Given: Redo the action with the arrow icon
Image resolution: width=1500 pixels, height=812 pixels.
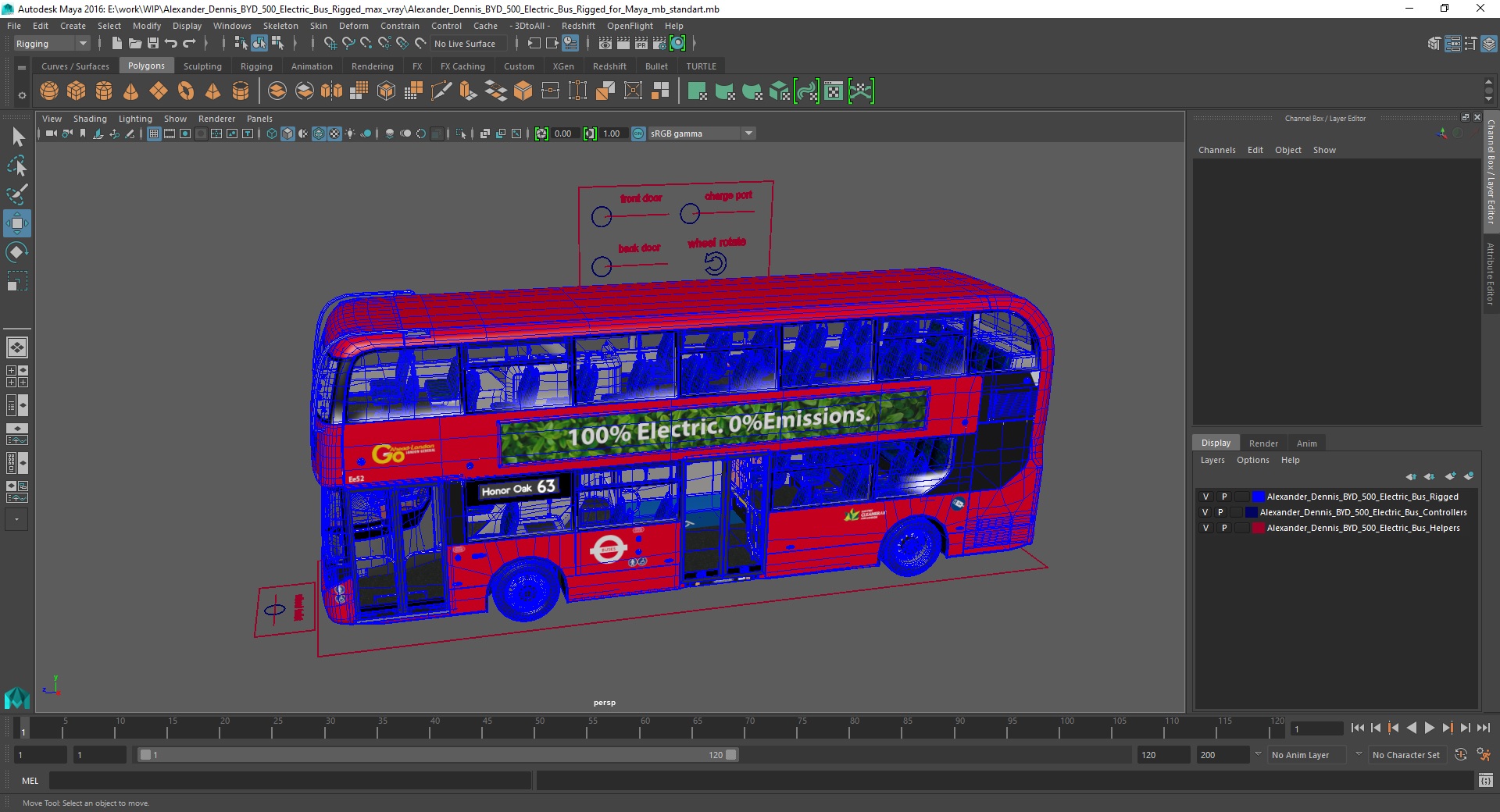Looking at the screenshot, I should [x=189, y=44].
